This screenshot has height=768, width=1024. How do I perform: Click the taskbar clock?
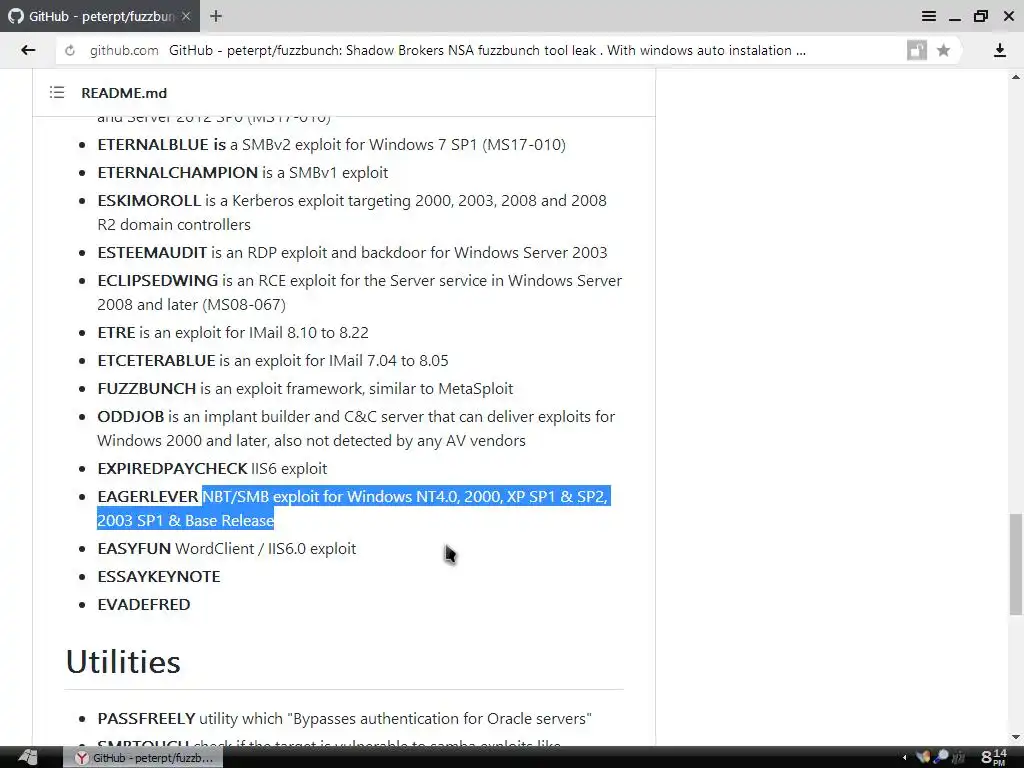tap(993, 758)
